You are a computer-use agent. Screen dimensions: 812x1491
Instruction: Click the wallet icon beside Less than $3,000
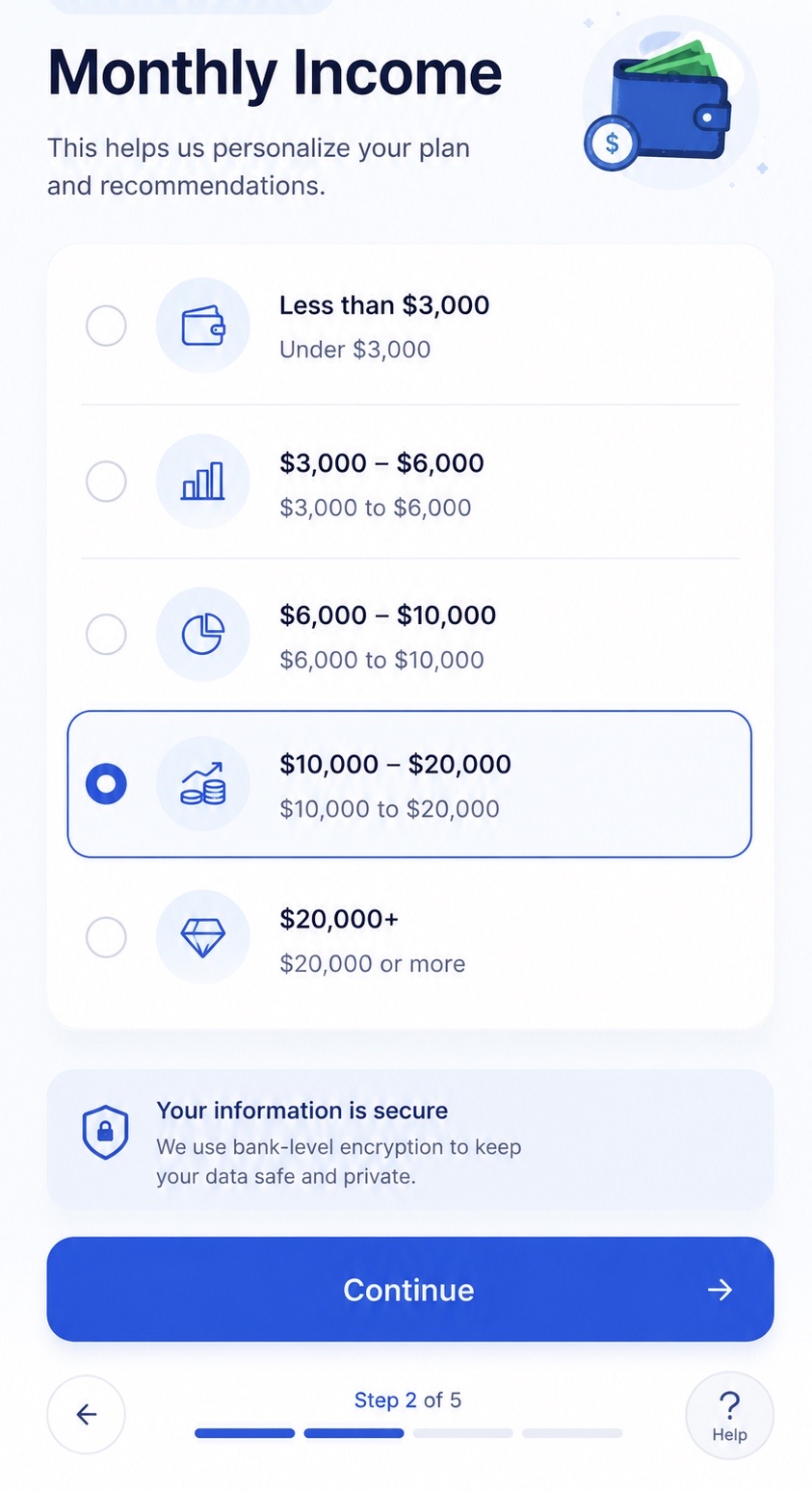[x=203, y=326]
